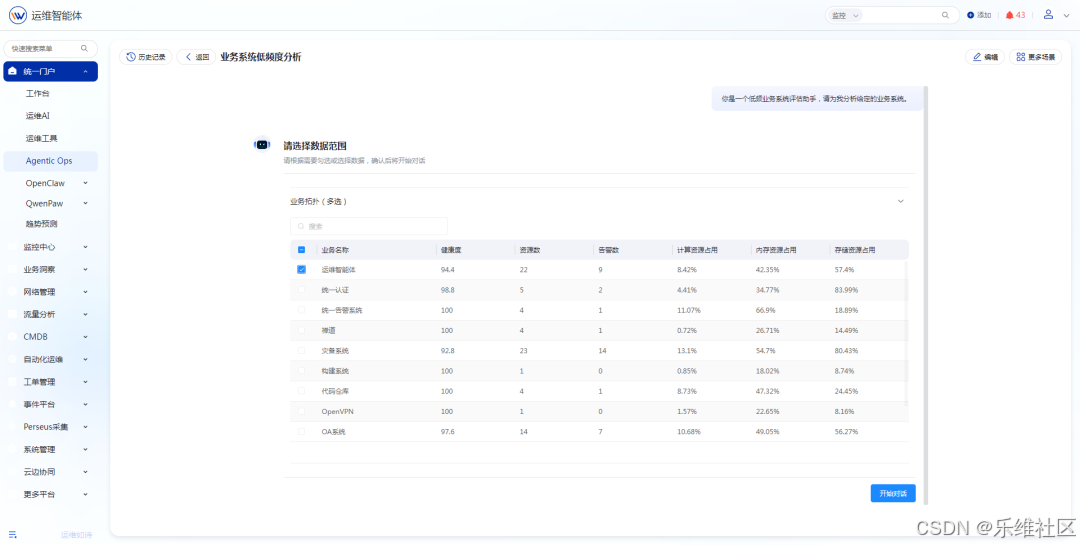Check the 构建系统 row checkbox
1080x545 pixels.
coord(302,371)
